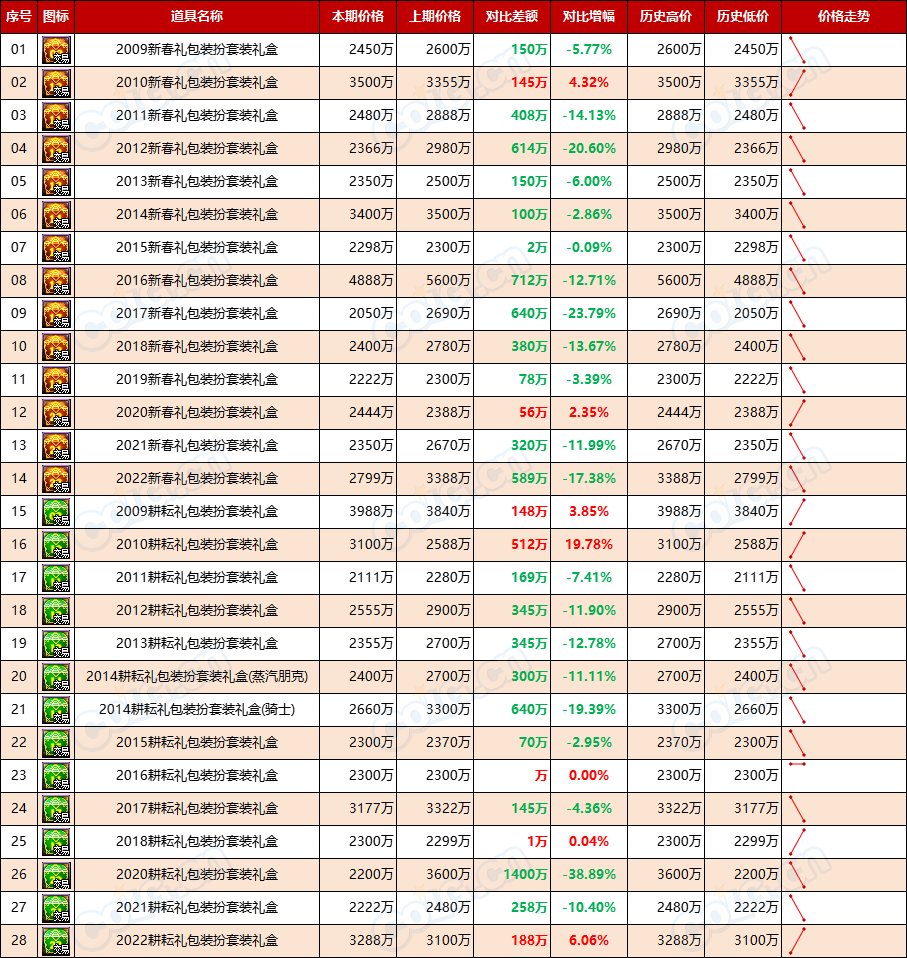Click the green 2009耕耘礼包 icon
This screenshot has height=958, width=907.
pyautogui.click(x=56, y=511)
